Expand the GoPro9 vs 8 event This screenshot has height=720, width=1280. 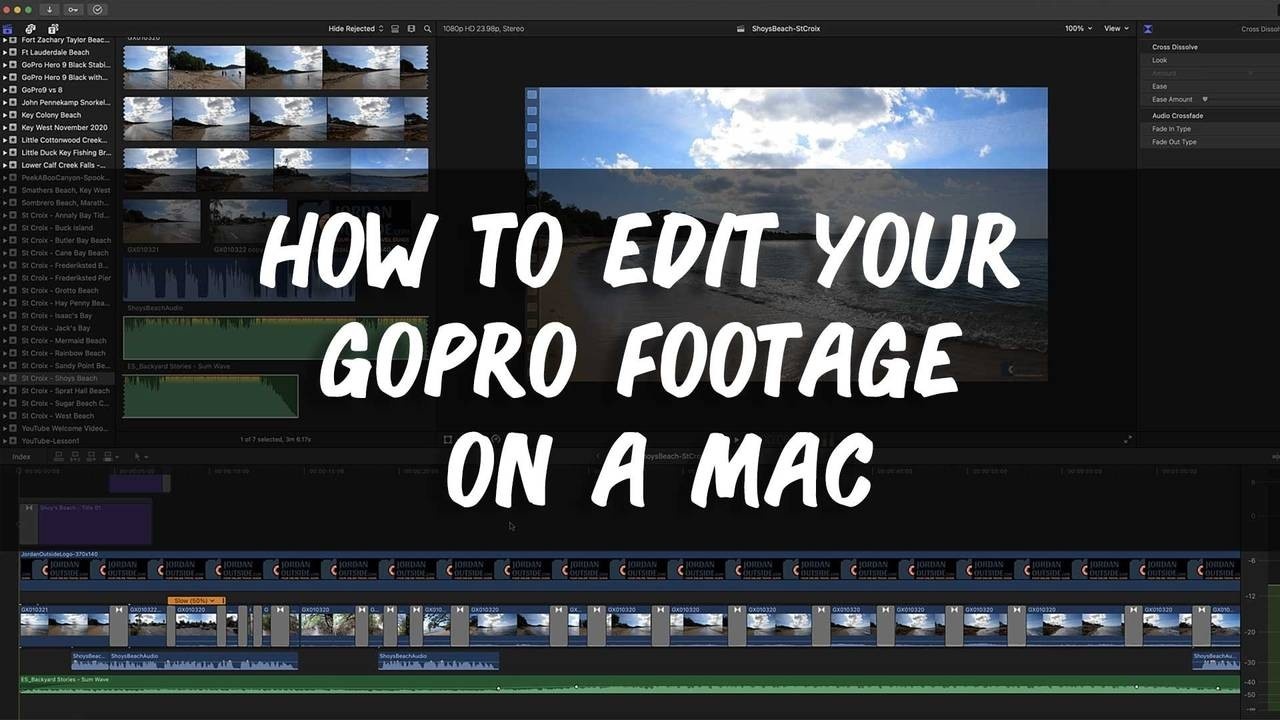pos(6,90)
